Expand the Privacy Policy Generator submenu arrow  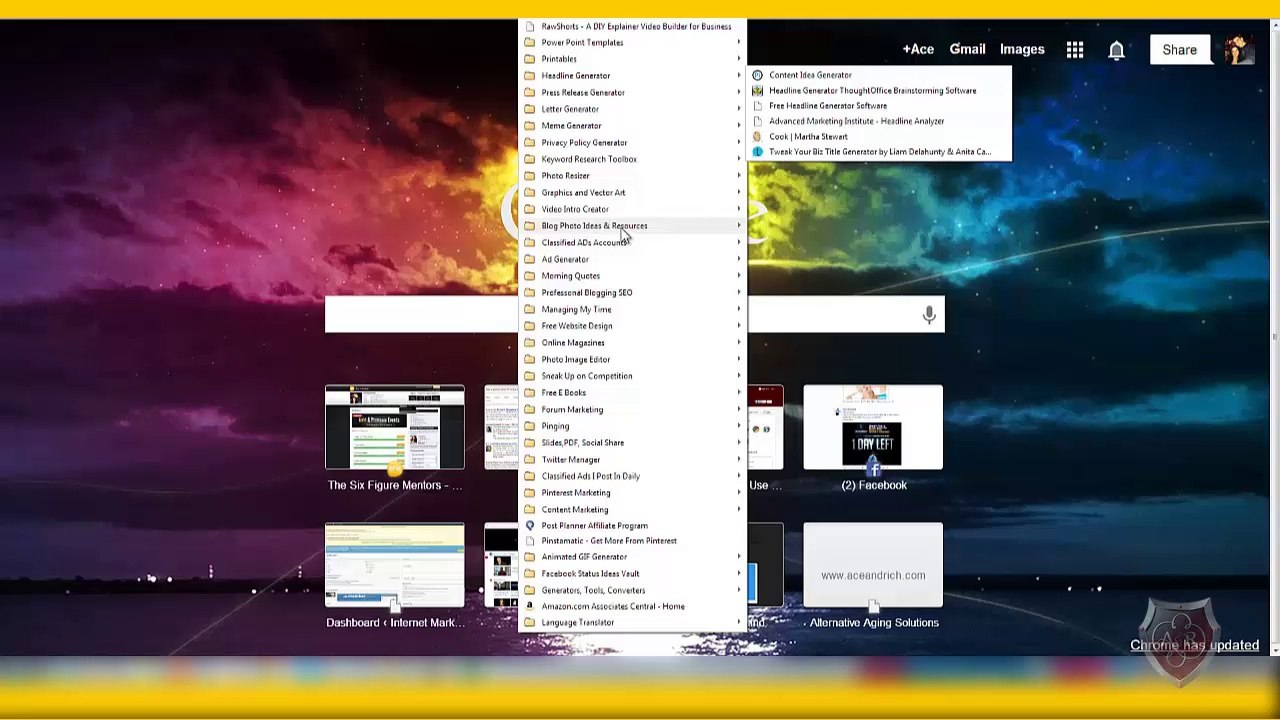(x=739, y=143)
